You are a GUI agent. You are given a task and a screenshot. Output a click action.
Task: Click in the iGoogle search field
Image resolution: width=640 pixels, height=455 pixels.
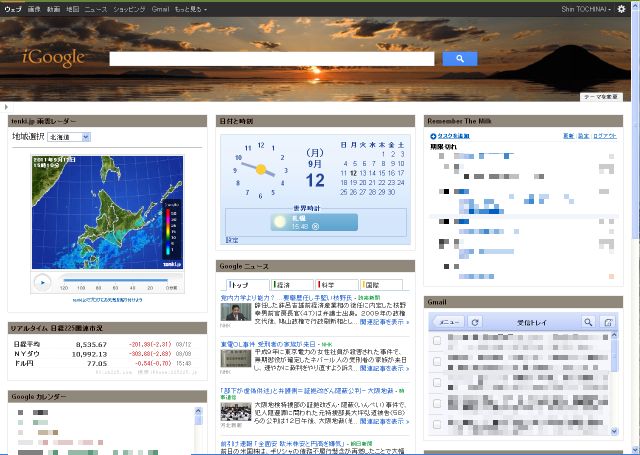pyautogui.click(x=272, y=59)
